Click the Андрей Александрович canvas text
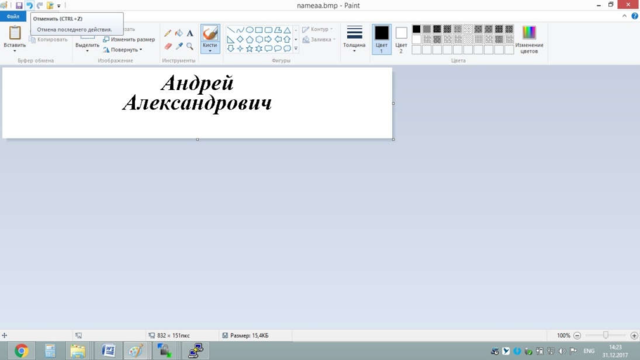The height and width of the screenshot is (360, 640). [x=197, y=93]
